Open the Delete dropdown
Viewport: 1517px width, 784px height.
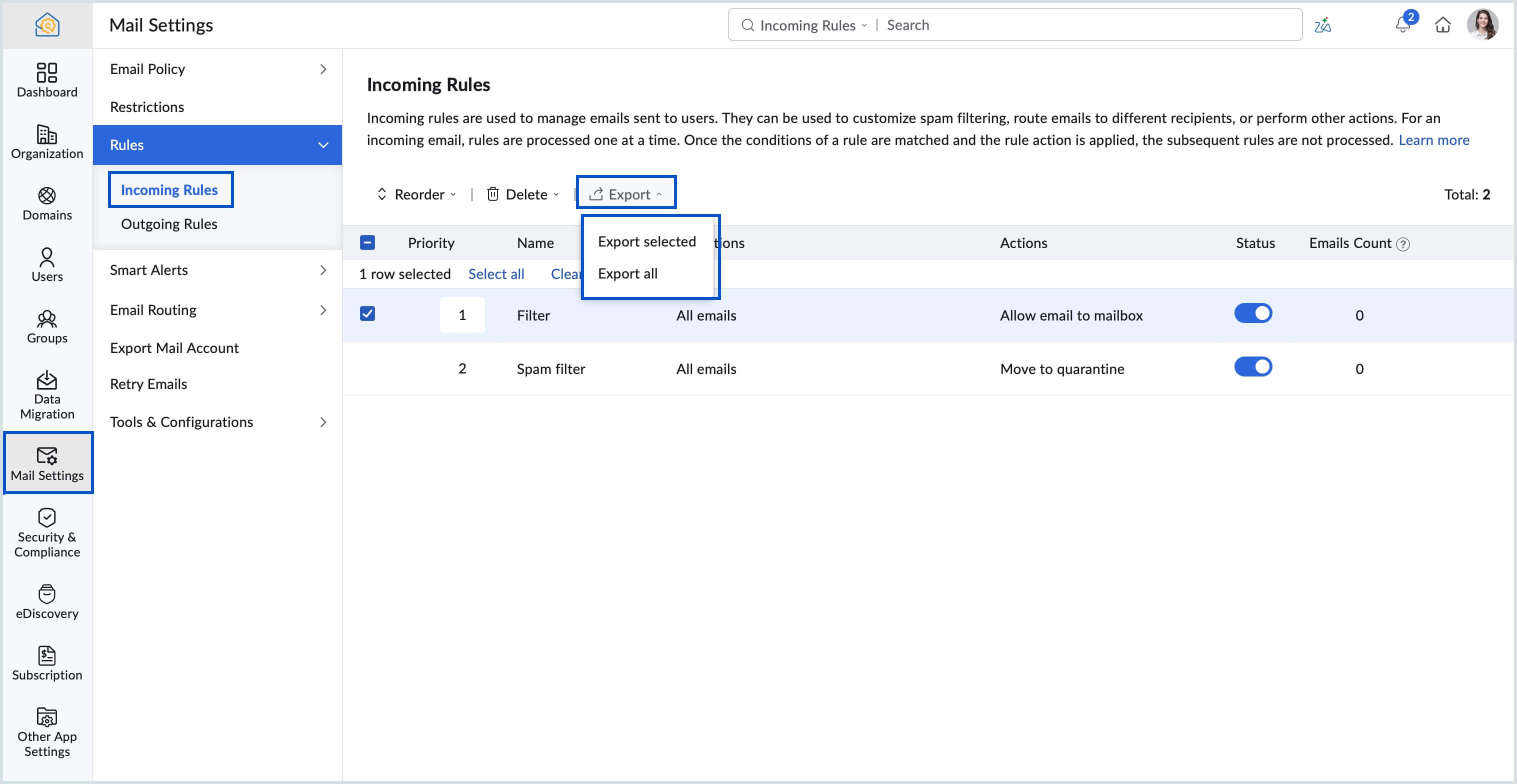(x=523, y=194)
